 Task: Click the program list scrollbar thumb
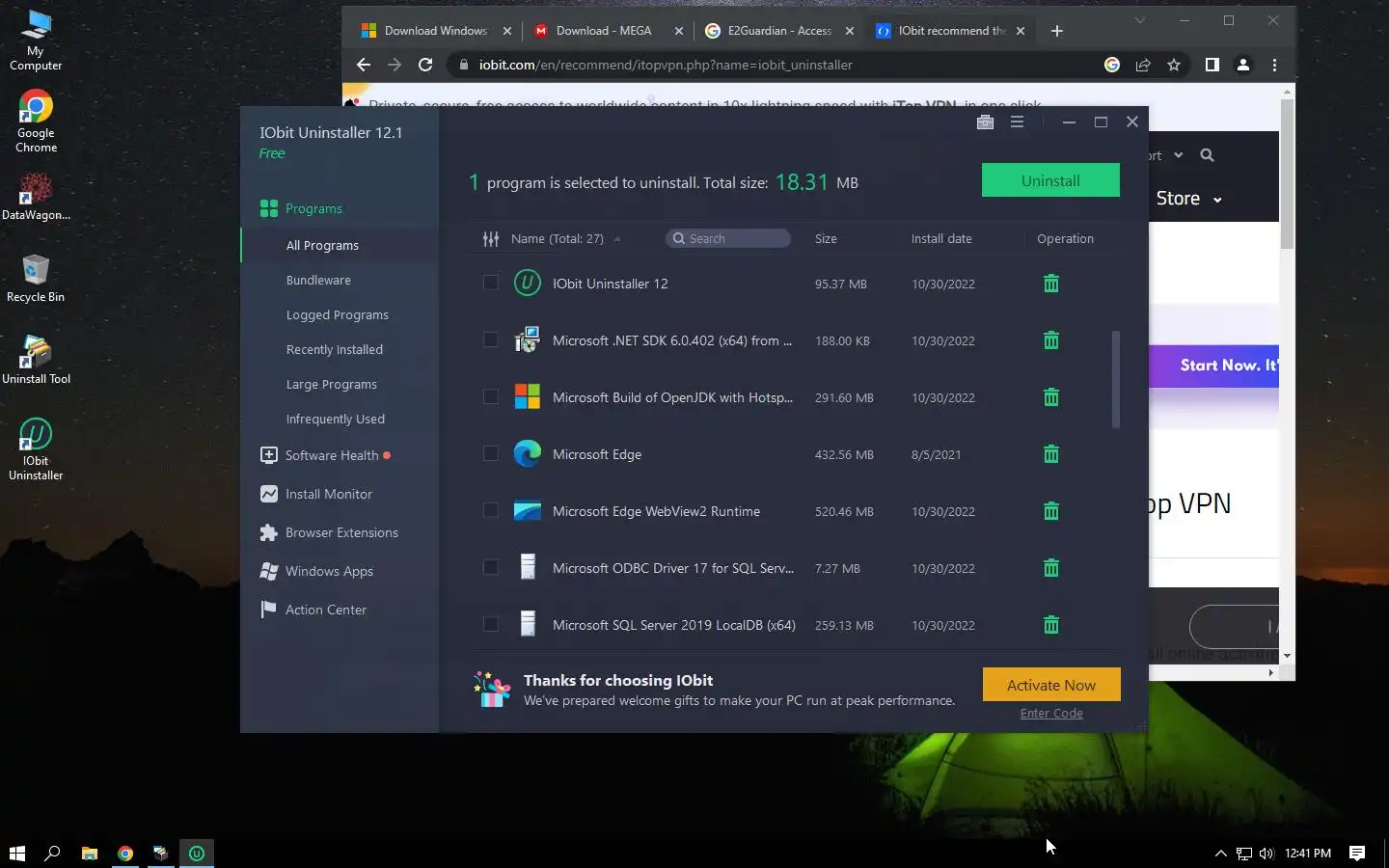(1116, 379)
